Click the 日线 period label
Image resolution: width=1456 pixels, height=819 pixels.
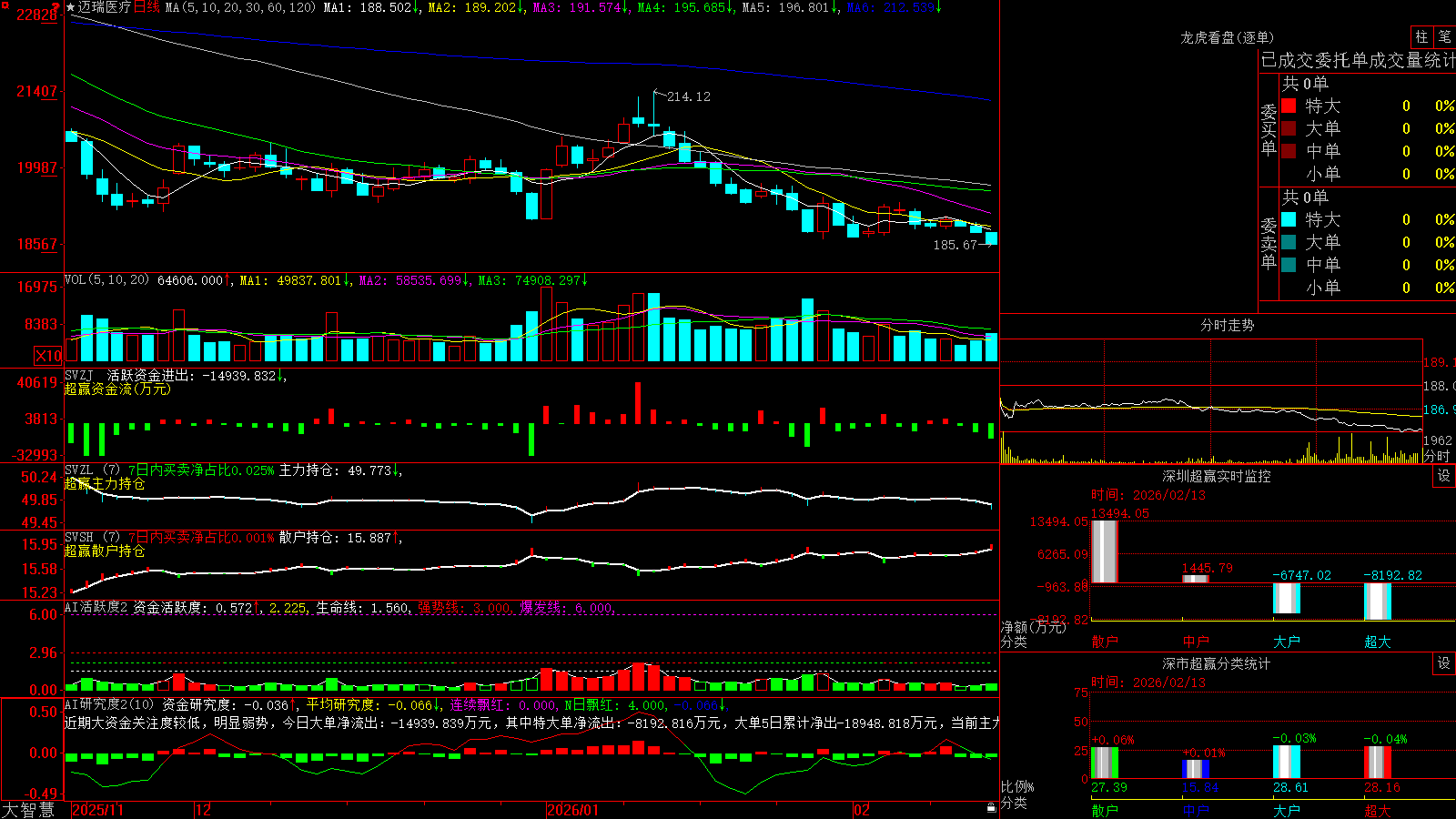(x=147, y=7)
